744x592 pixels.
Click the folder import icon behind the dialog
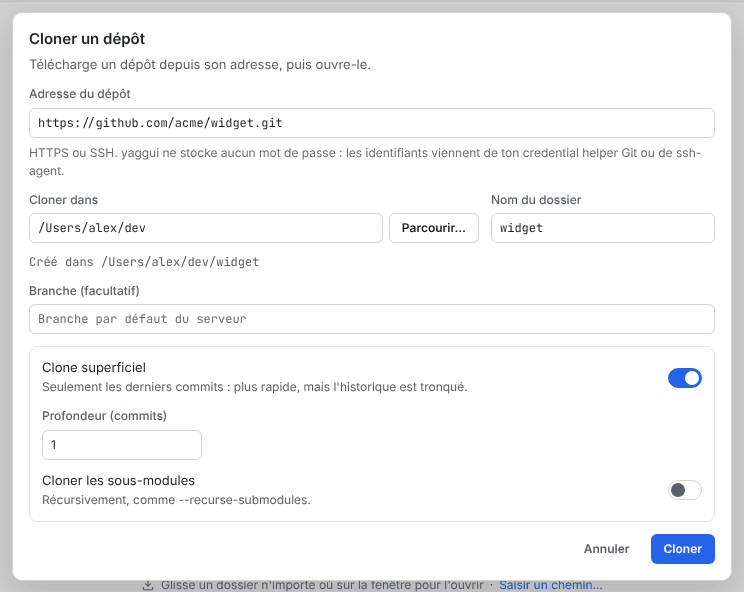point(148,586)
